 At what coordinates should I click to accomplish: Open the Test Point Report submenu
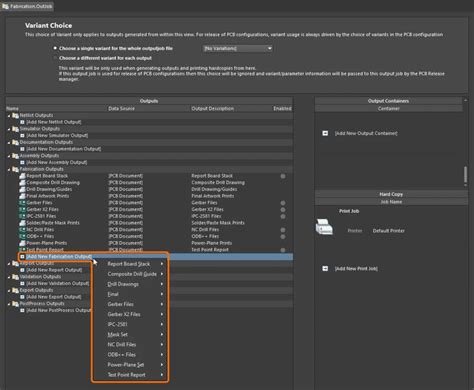(130, 375)
